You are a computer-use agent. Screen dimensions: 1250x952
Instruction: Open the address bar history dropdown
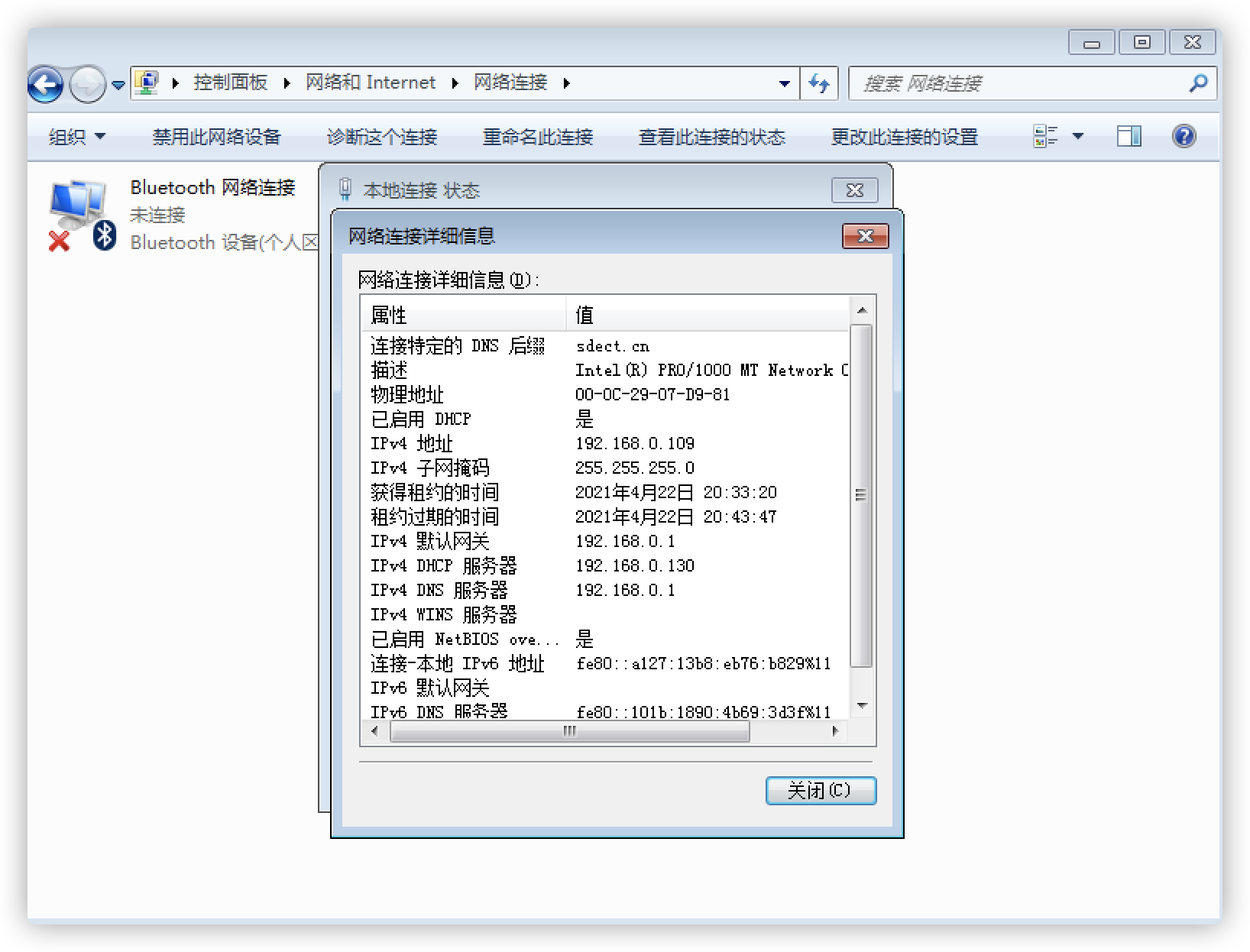point(784,83)
